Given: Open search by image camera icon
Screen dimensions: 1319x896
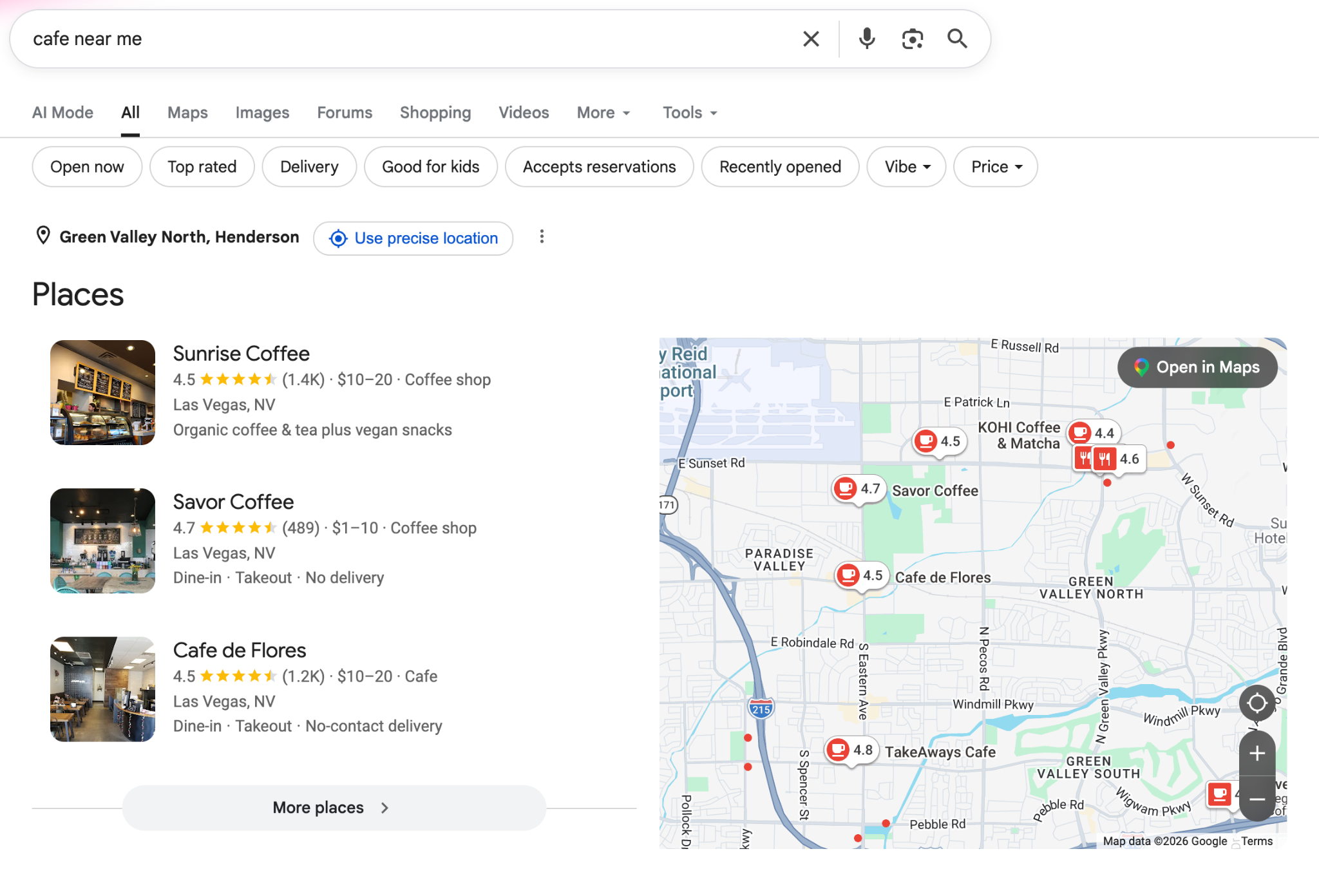Looking at the screenshot, I should click(912, 39).
